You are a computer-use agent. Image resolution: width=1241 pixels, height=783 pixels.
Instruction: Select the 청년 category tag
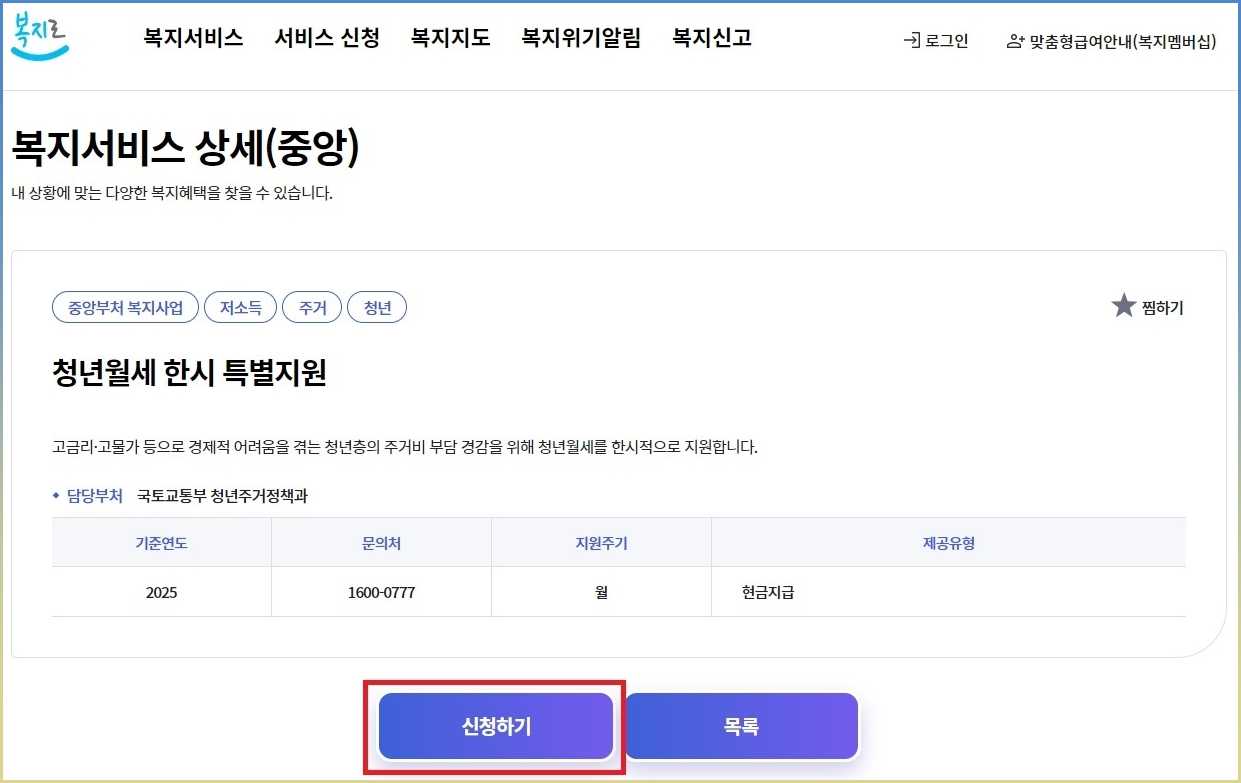[377, 307]
